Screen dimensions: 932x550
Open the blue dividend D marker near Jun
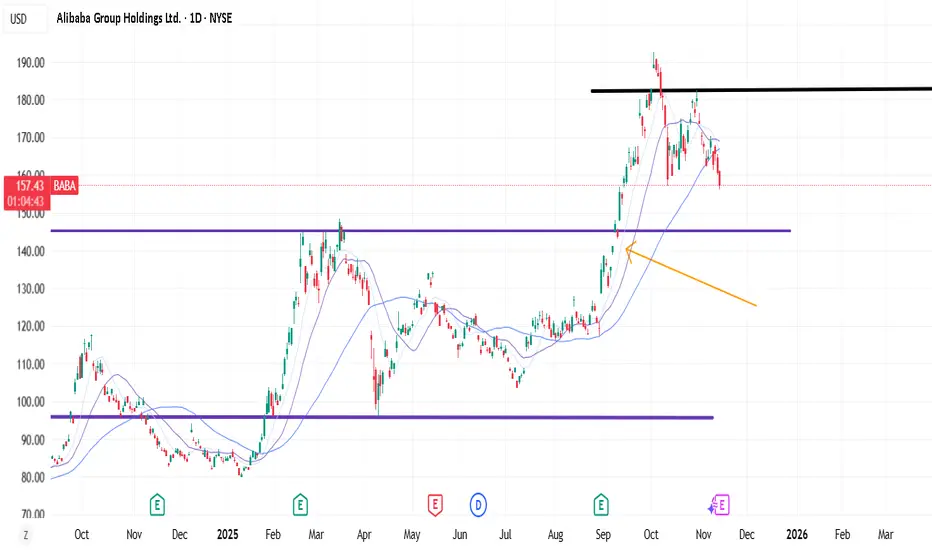coord(478,505)
